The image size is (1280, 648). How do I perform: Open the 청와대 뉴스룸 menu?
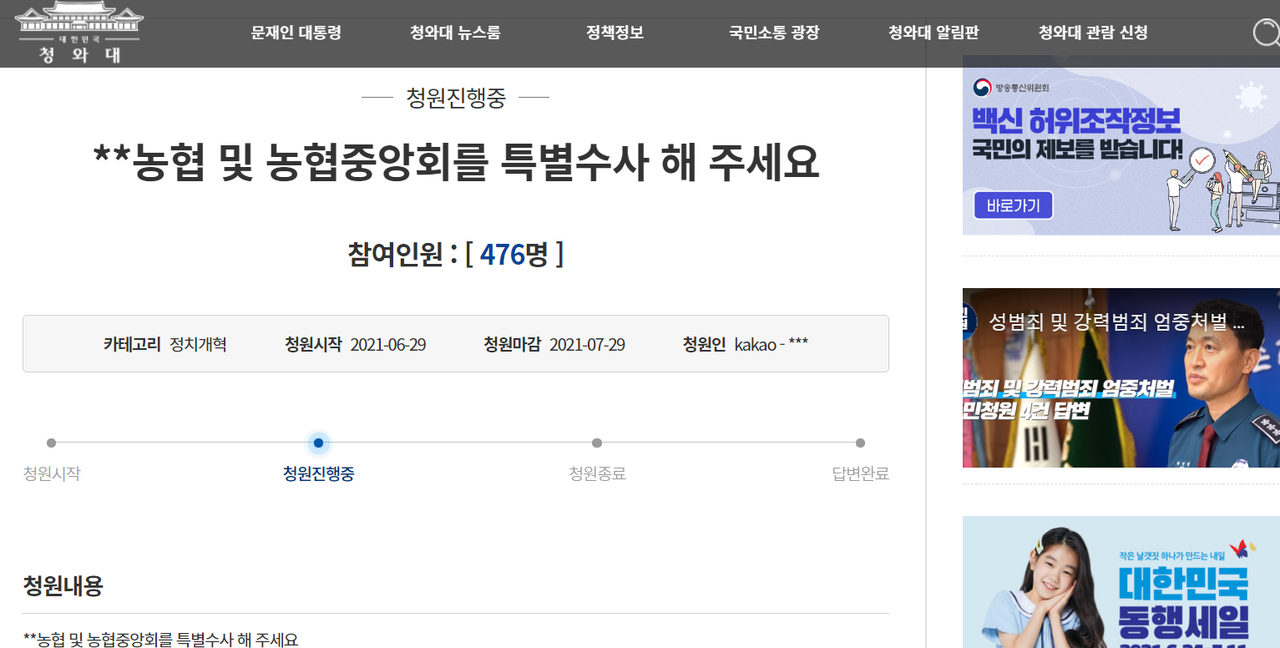pos(453,32)
